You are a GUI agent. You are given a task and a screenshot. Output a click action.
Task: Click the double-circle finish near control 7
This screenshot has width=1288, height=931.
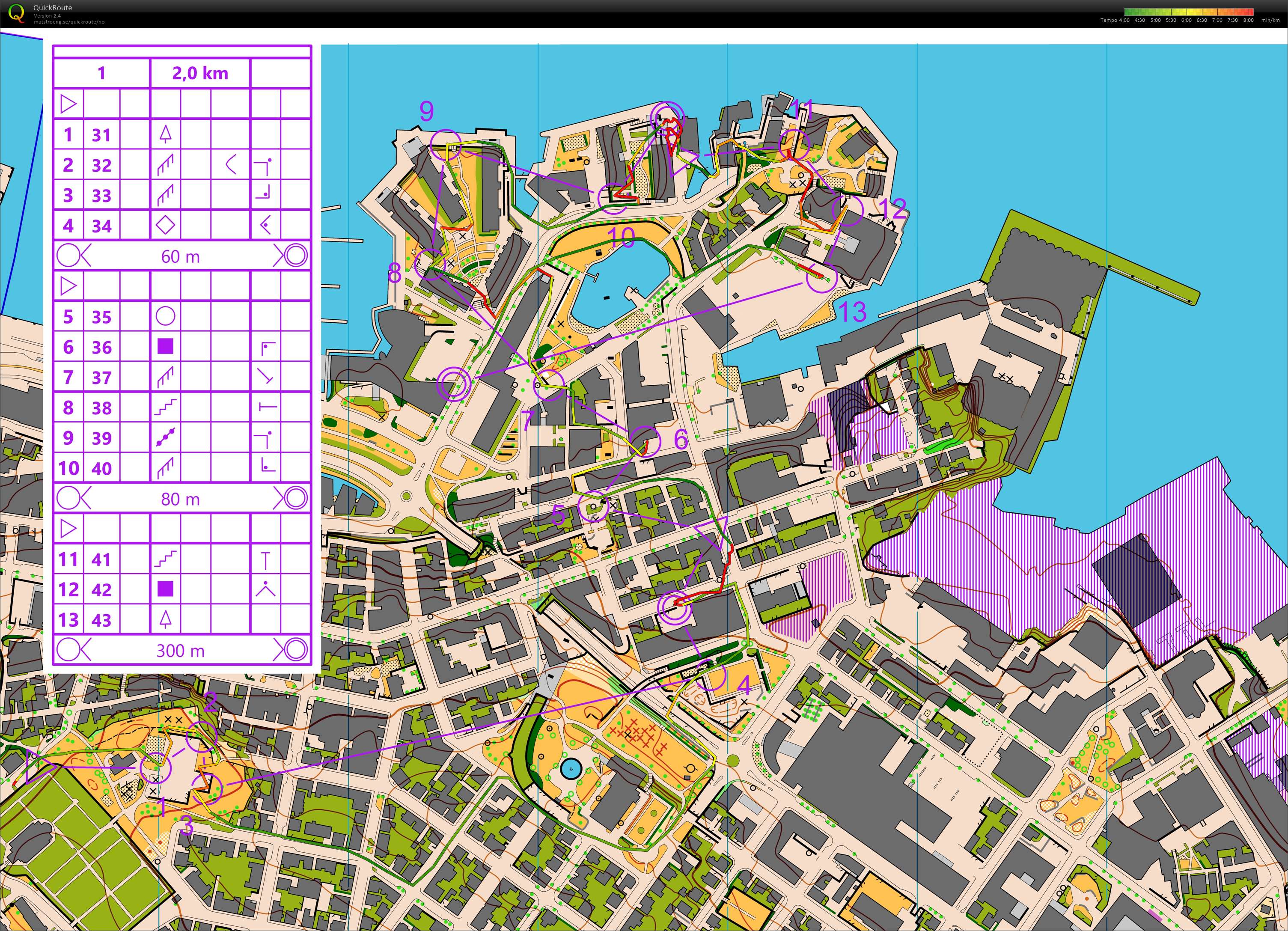click(453, 384)
